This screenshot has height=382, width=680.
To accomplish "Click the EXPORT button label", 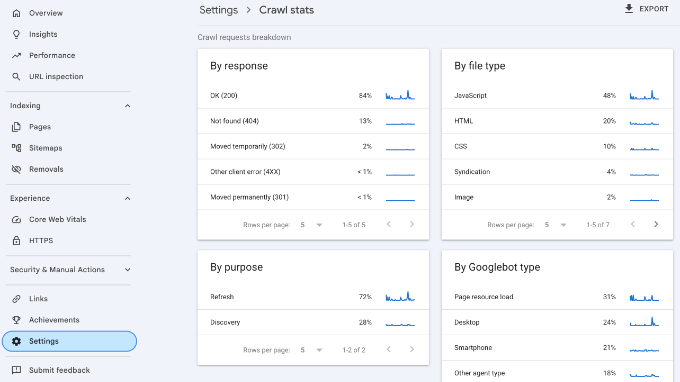I will point(654,9).
